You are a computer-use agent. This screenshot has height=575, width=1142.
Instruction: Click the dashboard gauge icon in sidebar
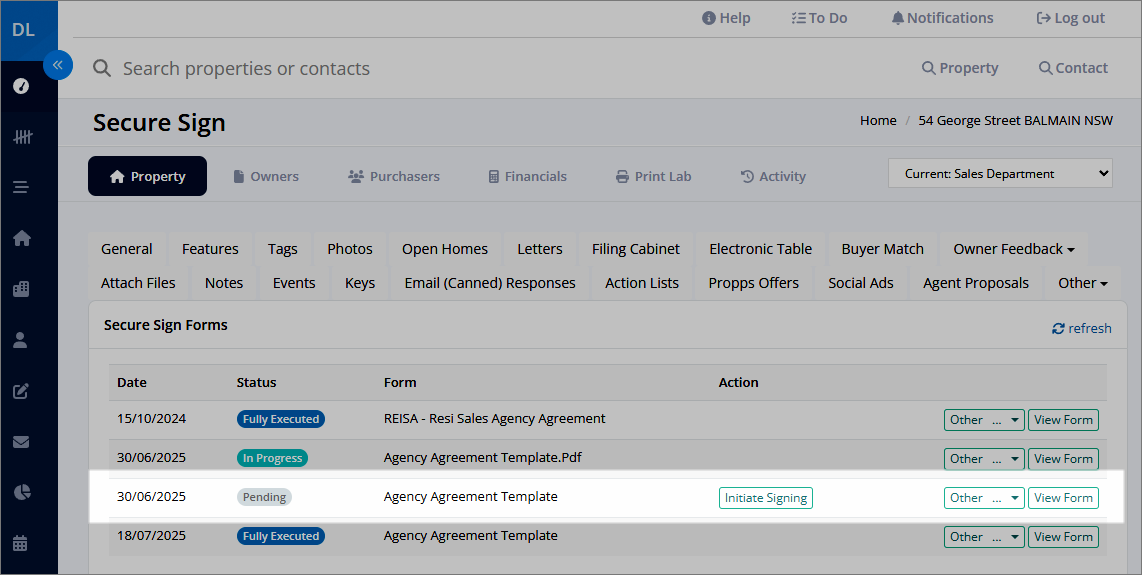point(21,86)
